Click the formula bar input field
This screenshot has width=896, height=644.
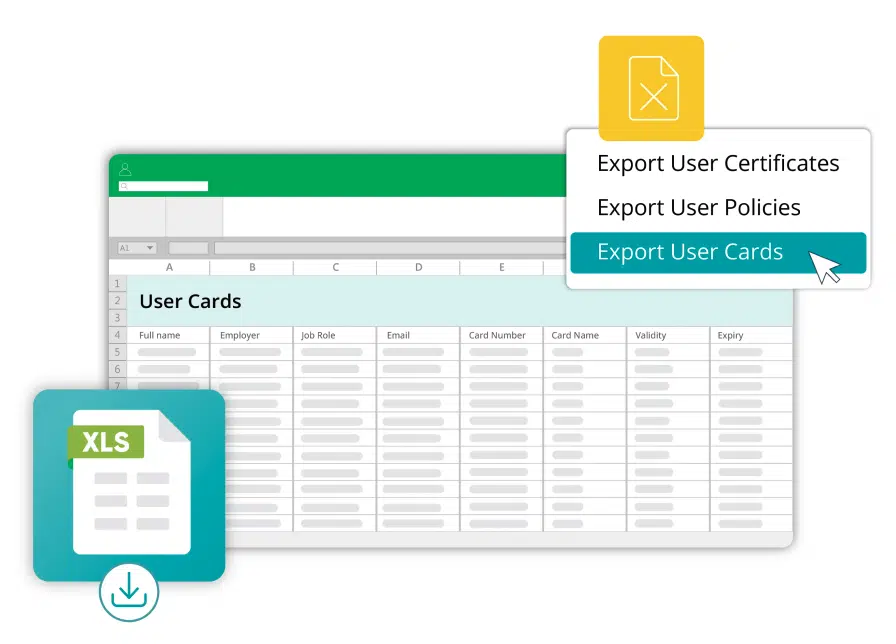pyautogui.click(x=390, y=248)
